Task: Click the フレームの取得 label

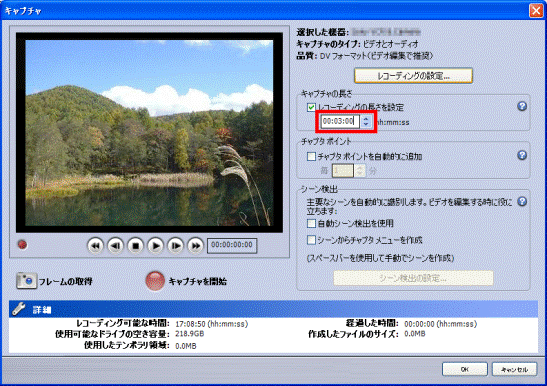Action: pyautogui.click(x=66, y=281)
